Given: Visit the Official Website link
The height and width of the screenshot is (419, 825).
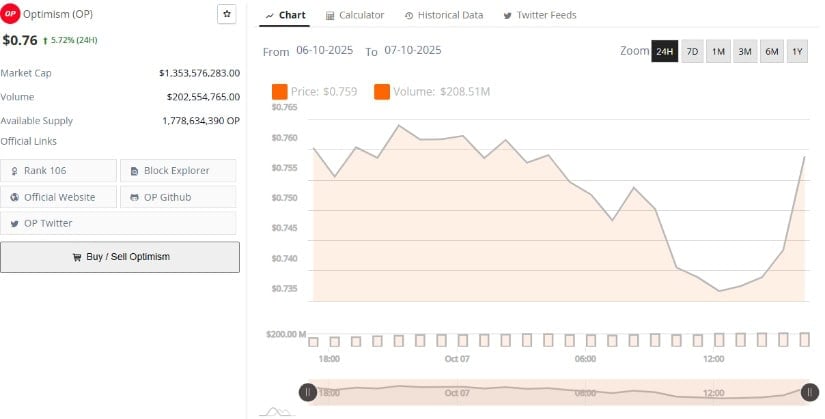Looking at the screenshot, I should coord(59,197).
